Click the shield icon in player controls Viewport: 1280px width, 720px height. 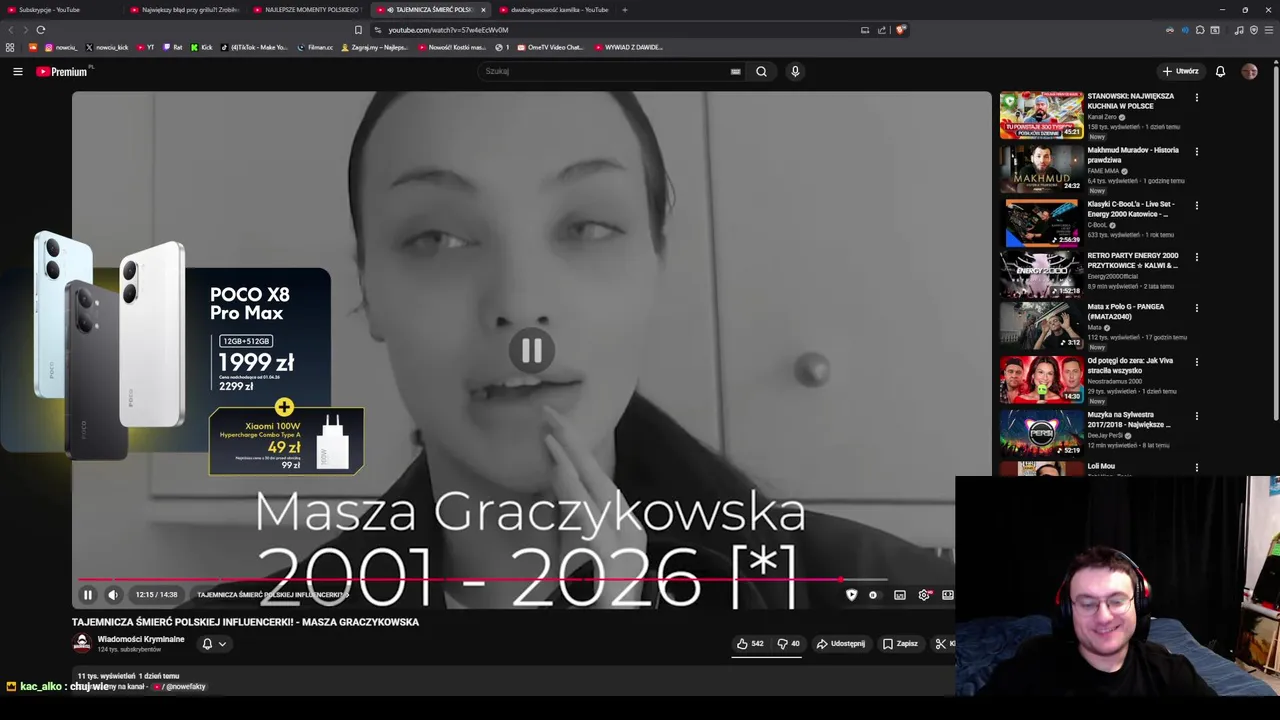tap(851, 595)
